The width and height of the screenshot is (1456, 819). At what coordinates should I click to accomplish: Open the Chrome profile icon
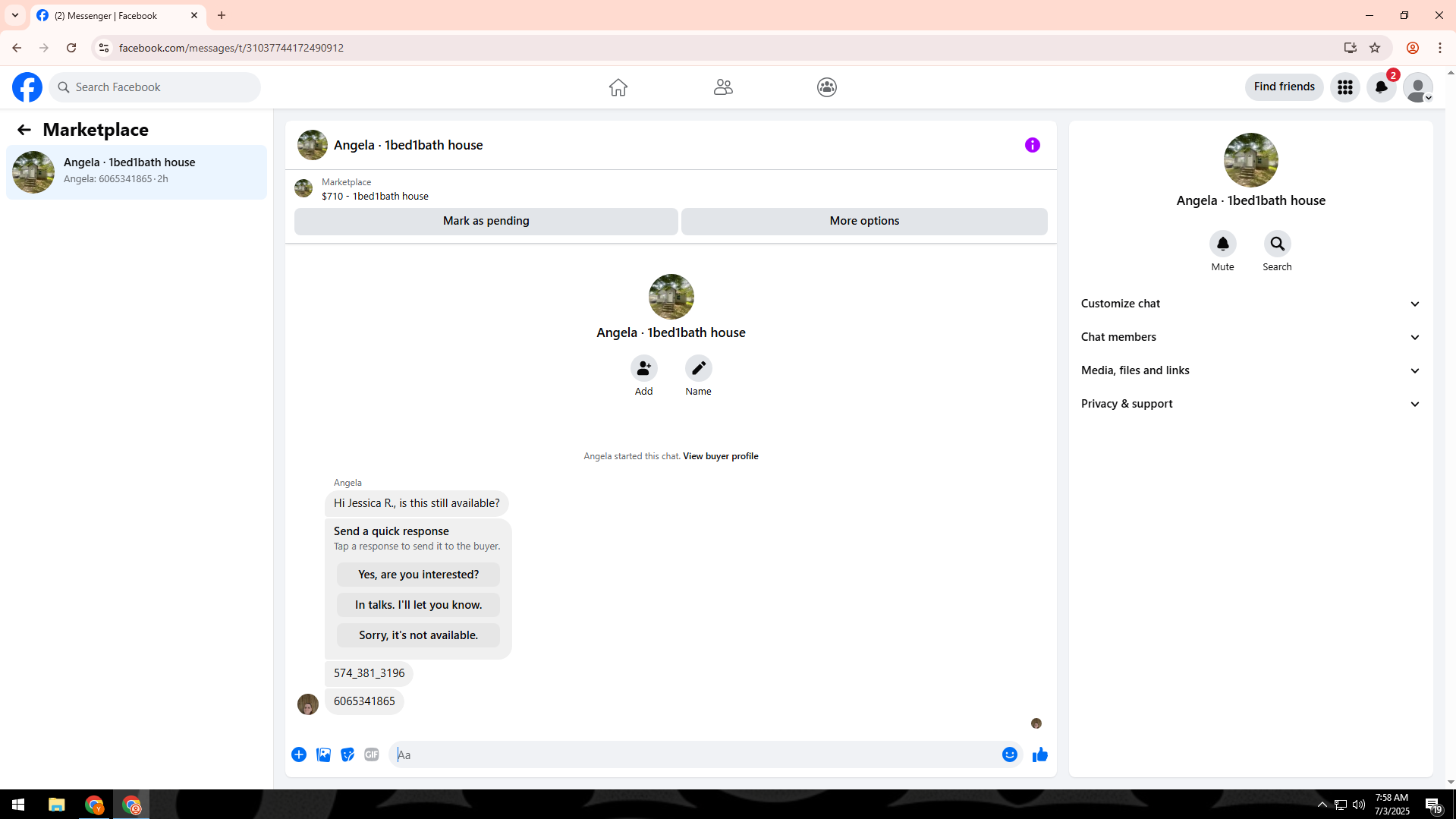pos(1413,48)
